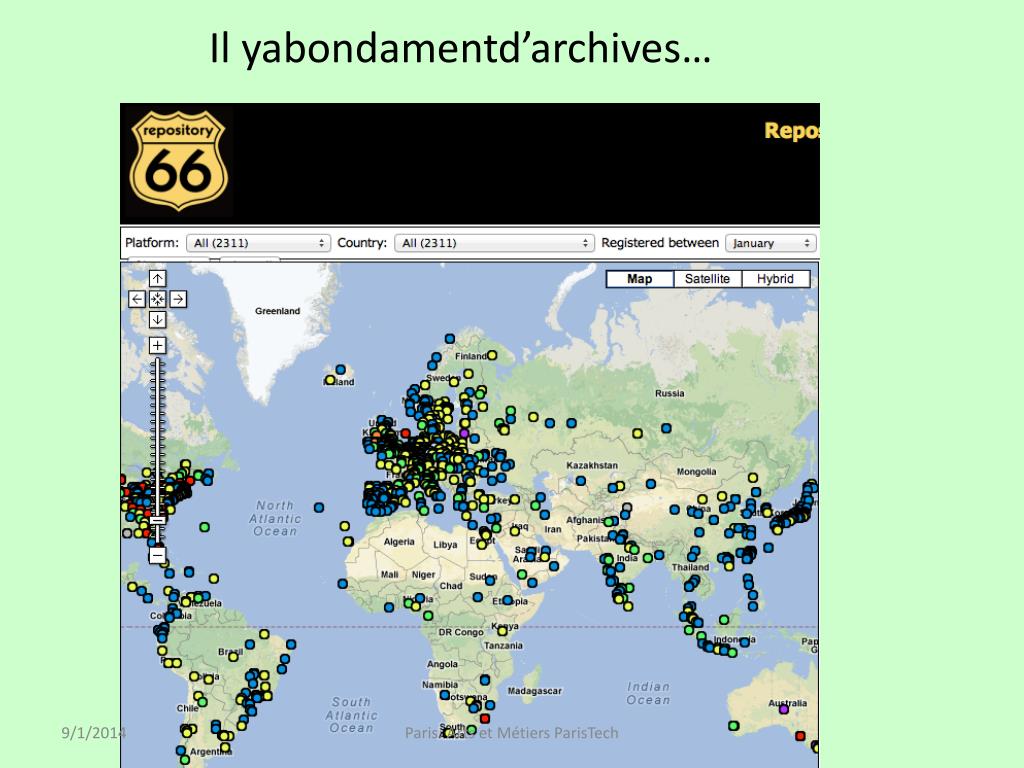Click the Angola label on the map
The image size is (1024, 768).
(442, 664)
